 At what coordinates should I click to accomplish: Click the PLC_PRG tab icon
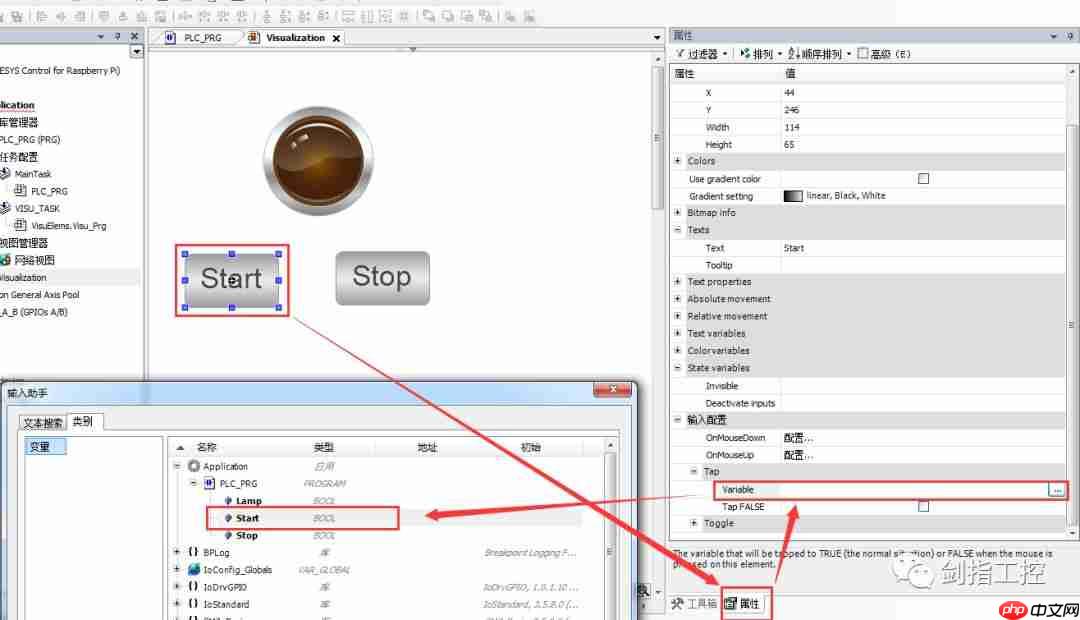(x=170, y=38)
